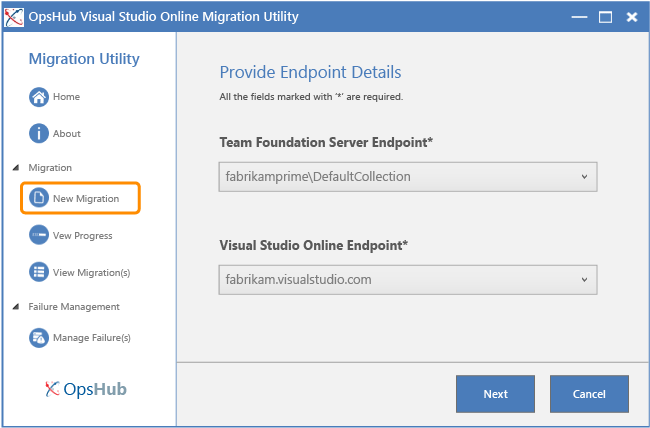Image resolution: width=650 pixels, height=428 pixels.
Task: Close the Migration Utility window
Action: coord(632,17)
